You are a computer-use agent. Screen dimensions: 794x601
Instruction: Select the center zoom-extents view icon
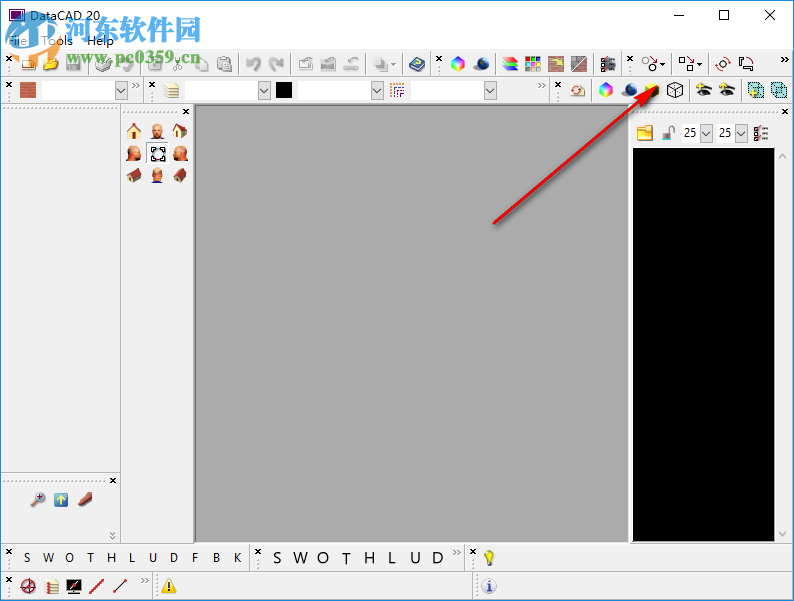pyautogui.click(x=157, y=153)
